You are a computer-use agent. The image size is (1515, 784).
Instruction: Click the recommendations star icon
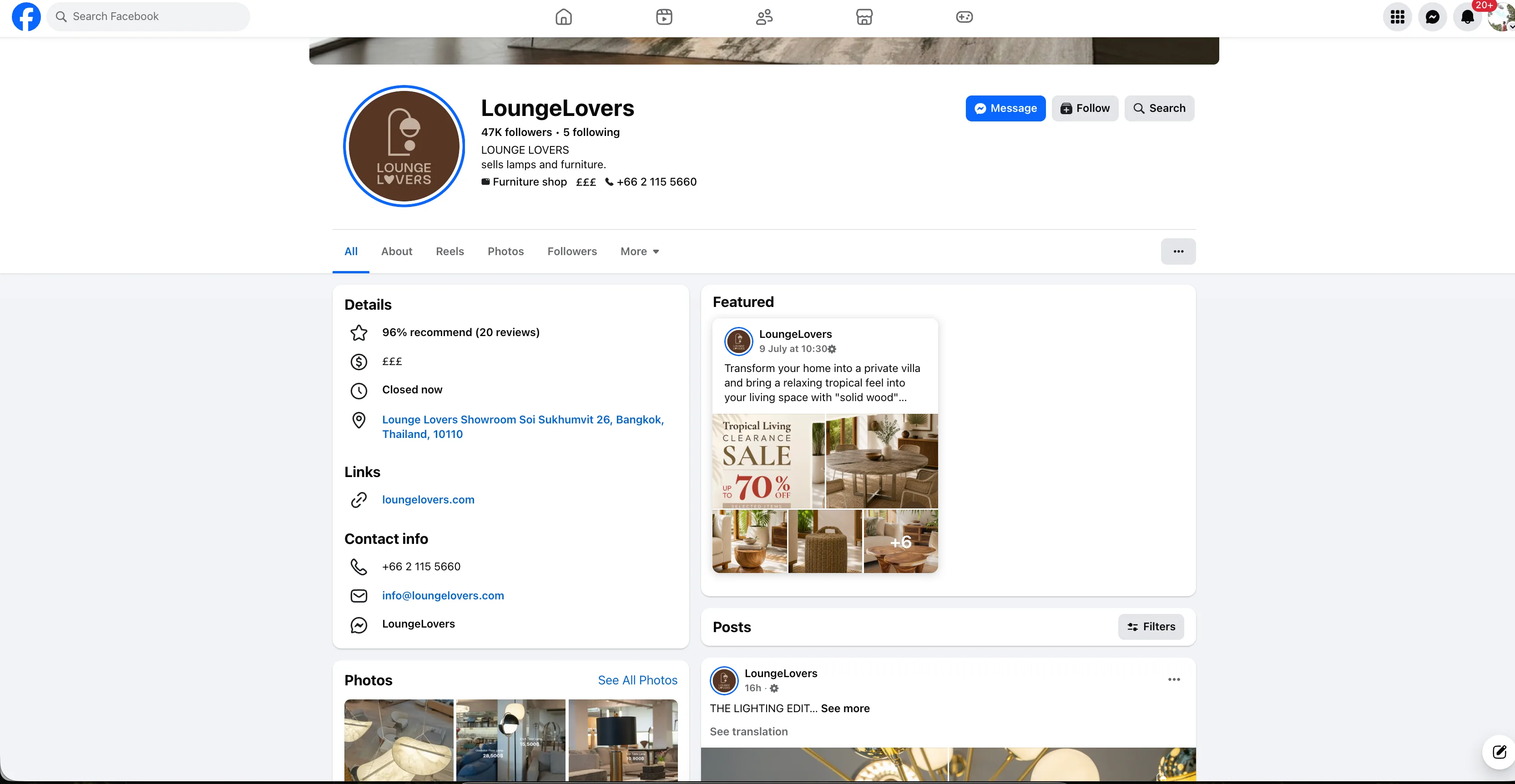click(x=359, y=332)
